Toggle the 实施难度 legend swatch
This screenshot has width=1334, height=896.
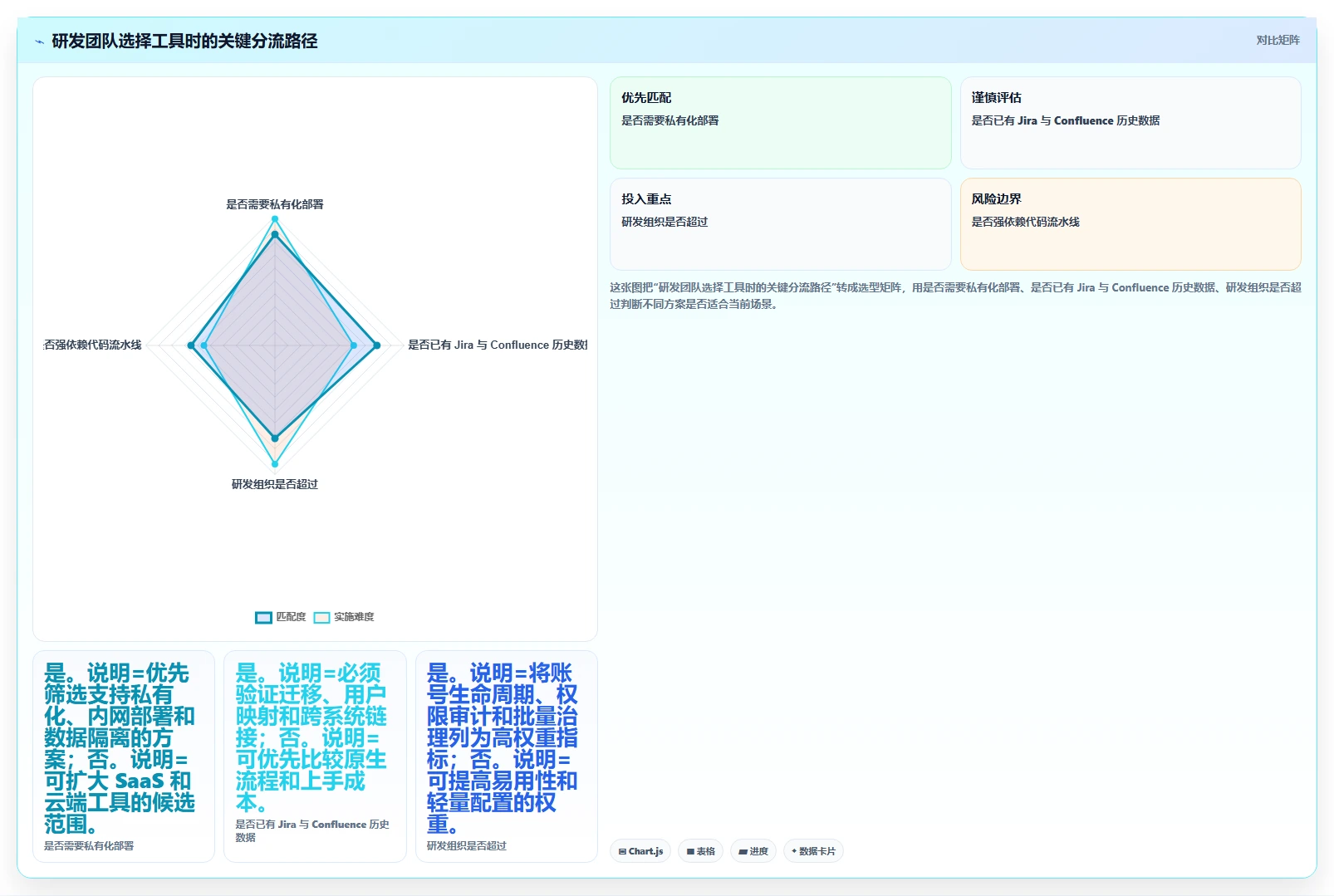pyautogui.click(x=321, y=617)
